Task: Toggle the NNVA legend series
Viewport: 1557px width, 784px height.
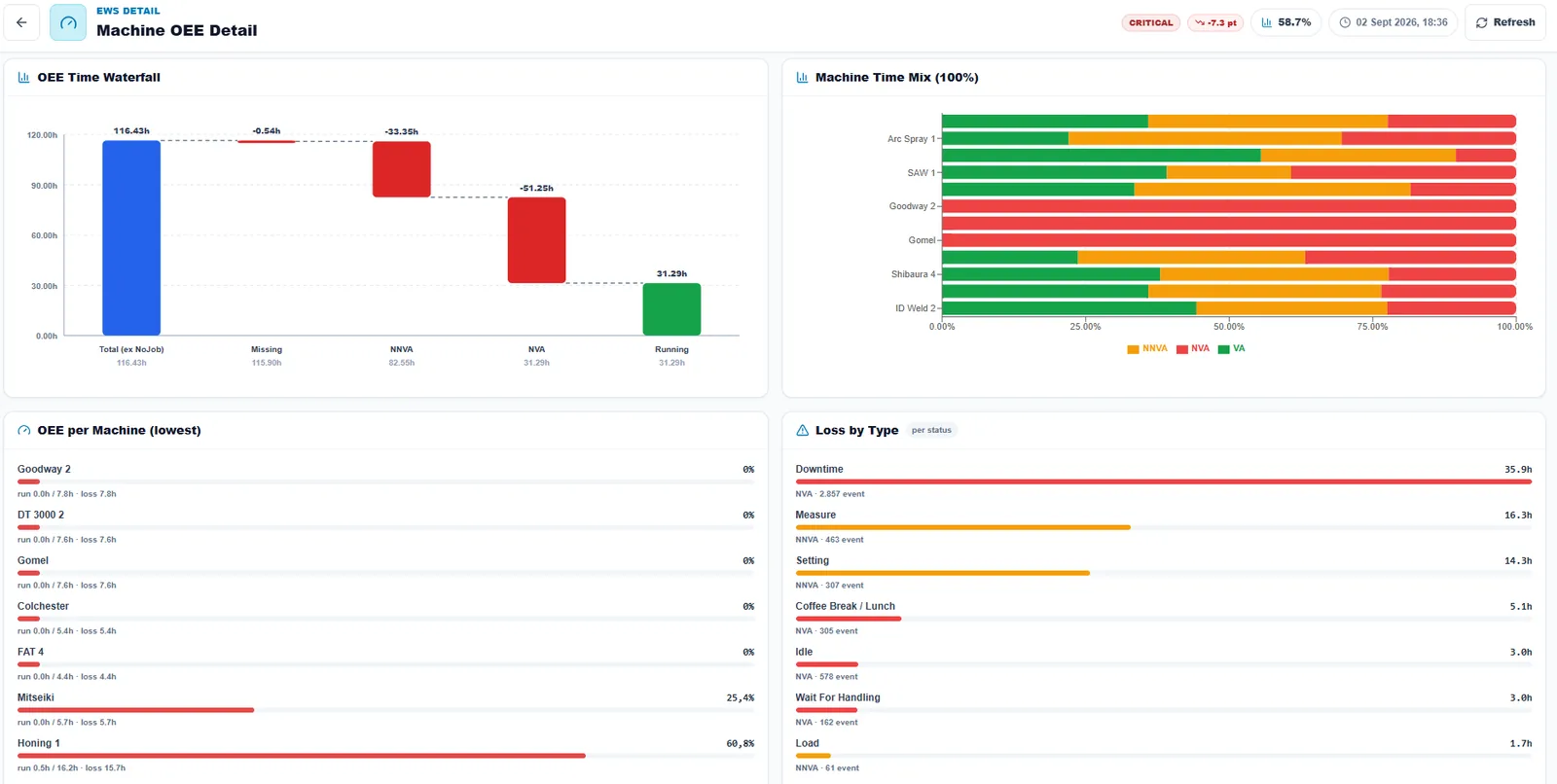Action: [1147, 348]
